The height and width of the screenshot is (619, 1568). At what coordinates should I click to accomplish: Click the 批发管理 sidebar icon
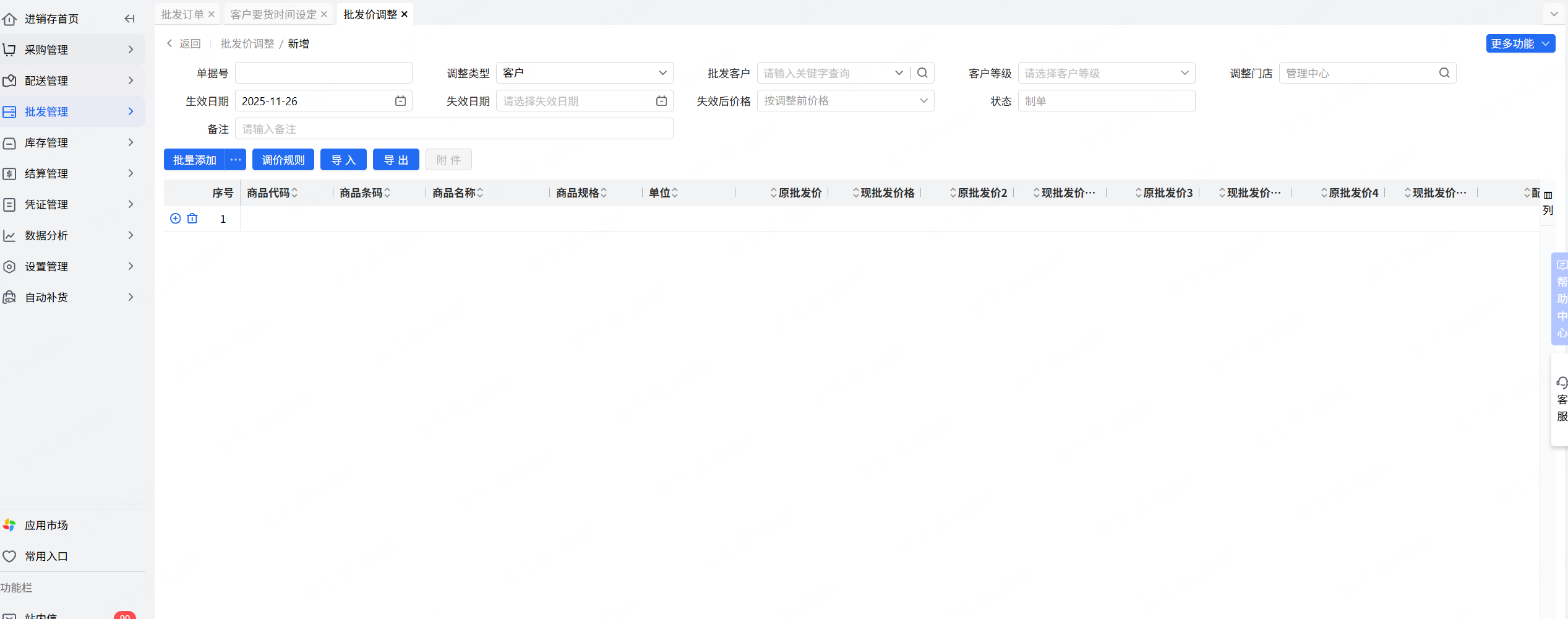(x=9, y=111)
